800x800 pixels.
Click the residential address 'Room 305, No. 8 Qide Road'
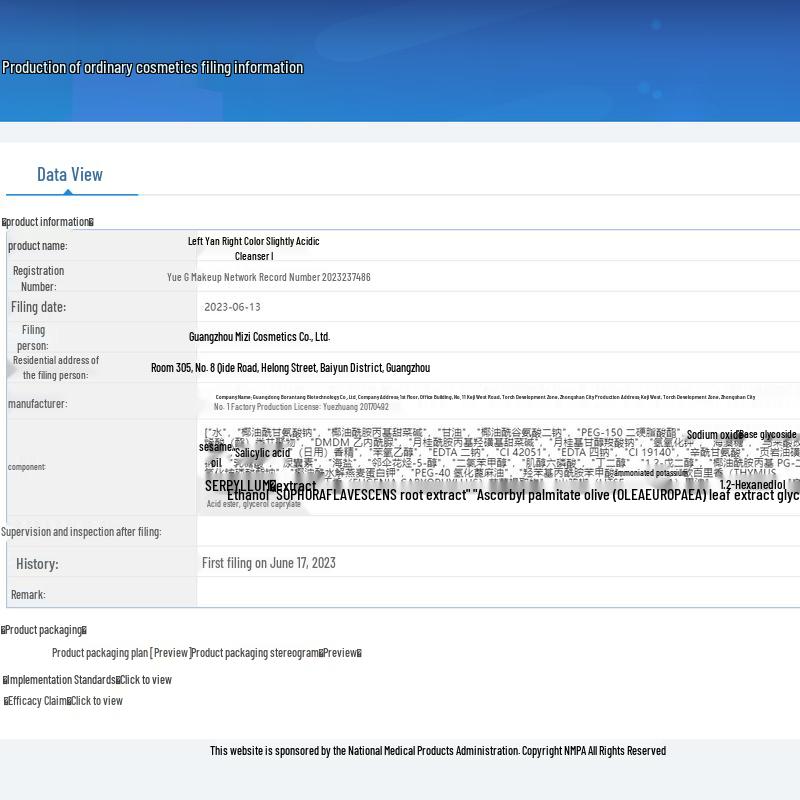coord(290,368)
